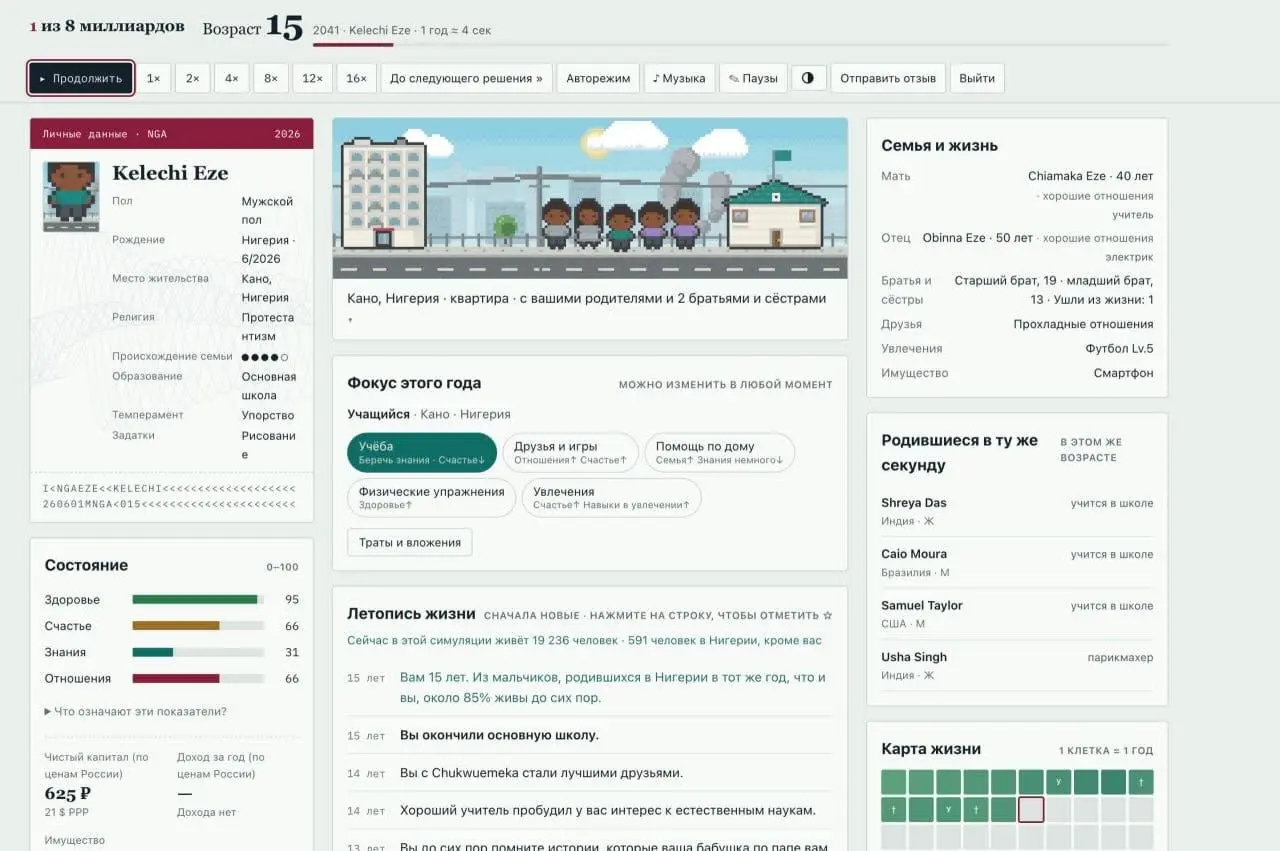Set simulation speed to 16×
This screenshot has width=1280, height=851.
(x=356, y=78)
